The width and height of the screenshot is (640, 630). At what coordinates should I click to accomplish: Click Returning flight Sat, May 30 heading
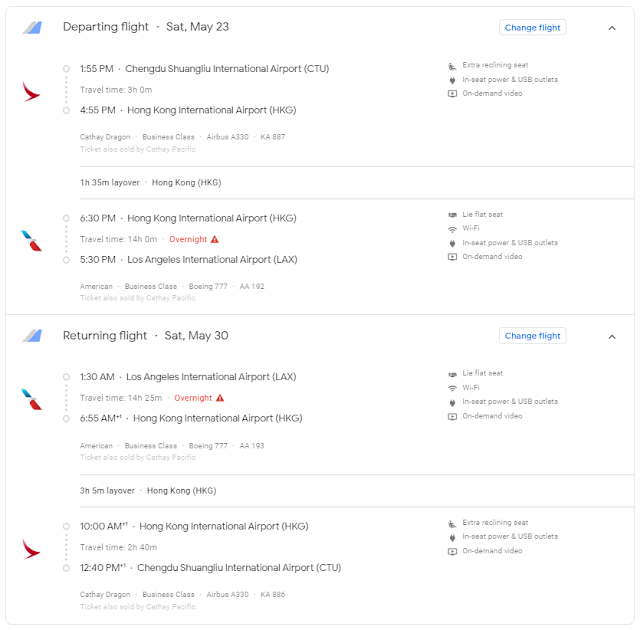[145, 336]
